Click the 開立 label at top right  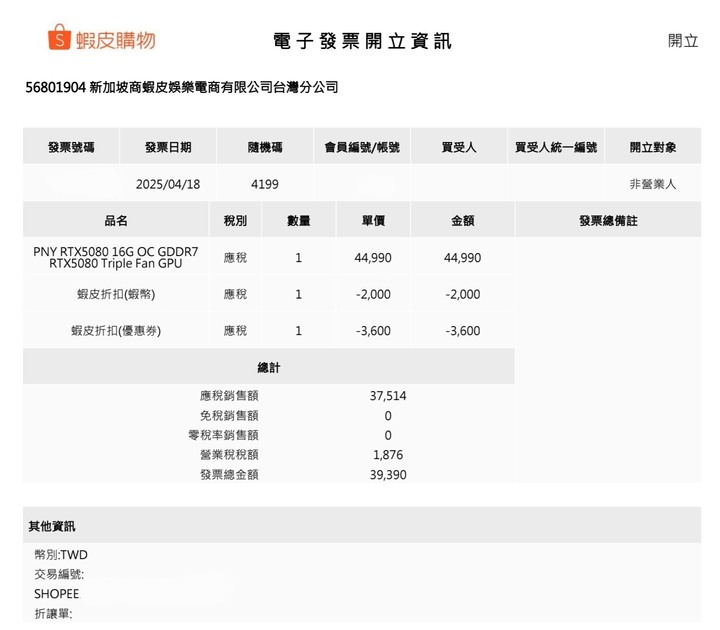pyautogui.click(x=683, y=41)
